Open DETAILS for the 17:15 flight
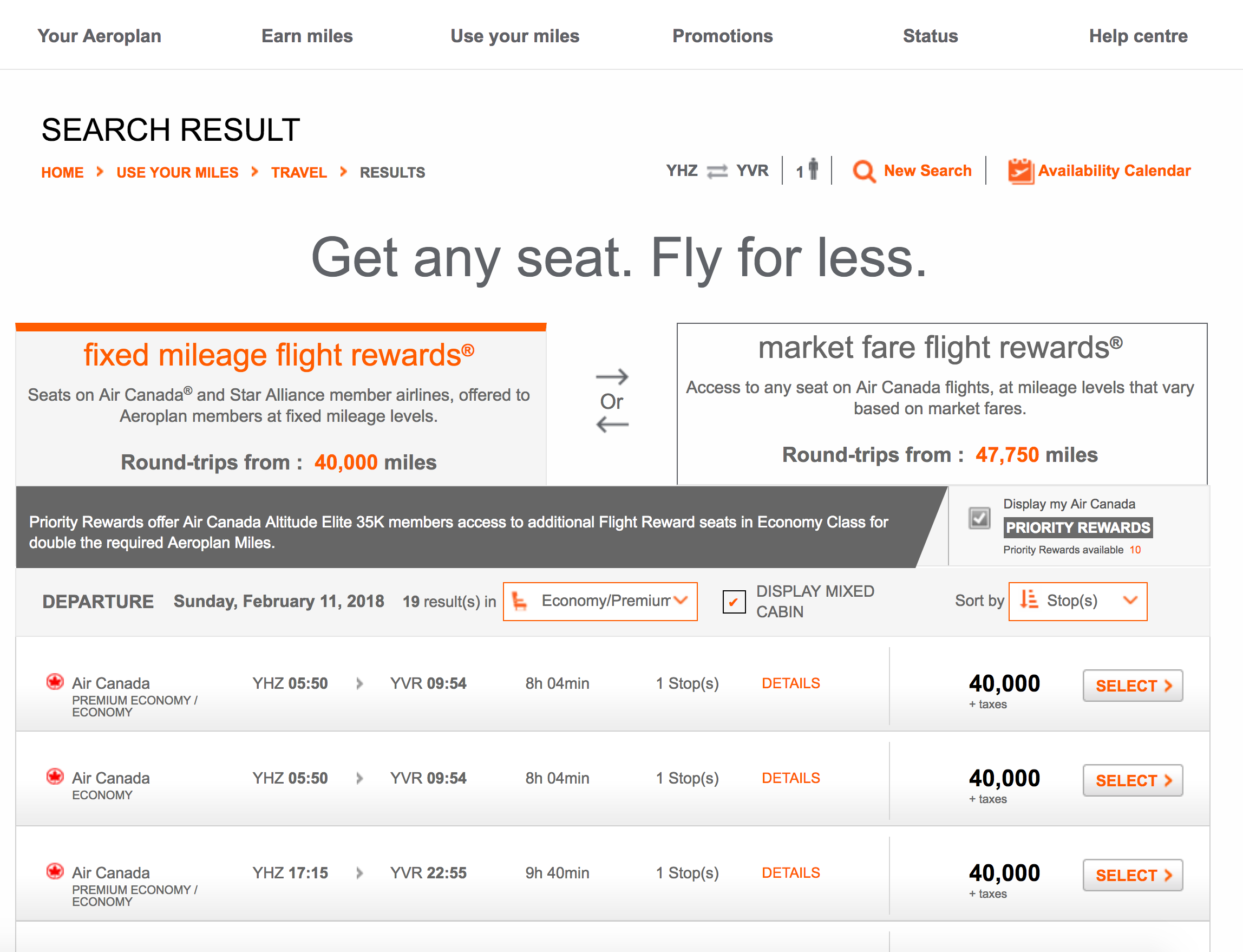 (x=790, y=872)
